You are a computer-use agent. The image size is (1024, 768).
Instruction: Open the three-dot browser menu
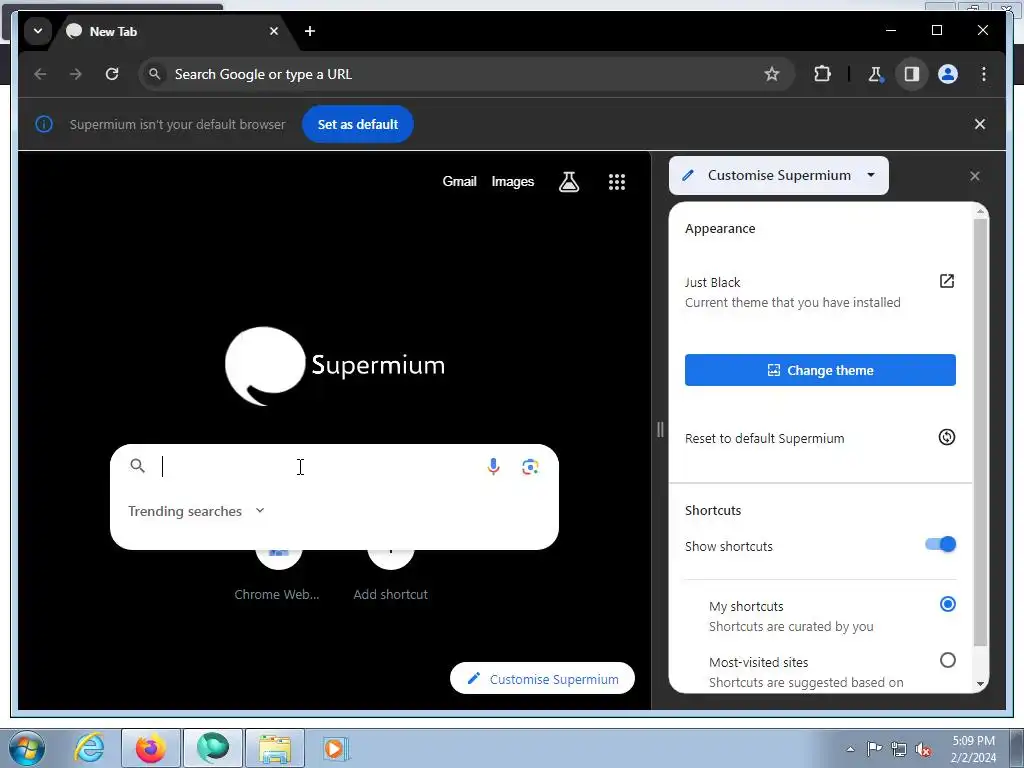tap(984, 74)
